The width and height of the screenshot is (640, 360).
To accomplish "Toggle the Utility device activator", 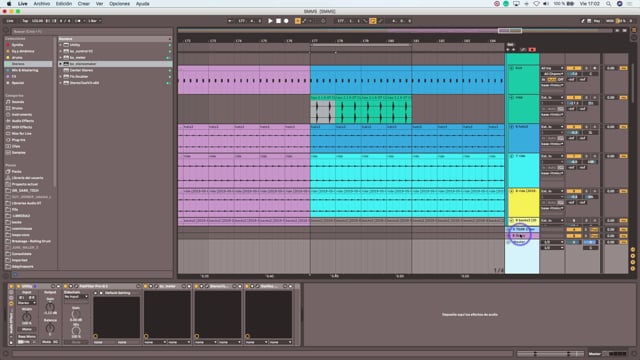I will 18,286.
